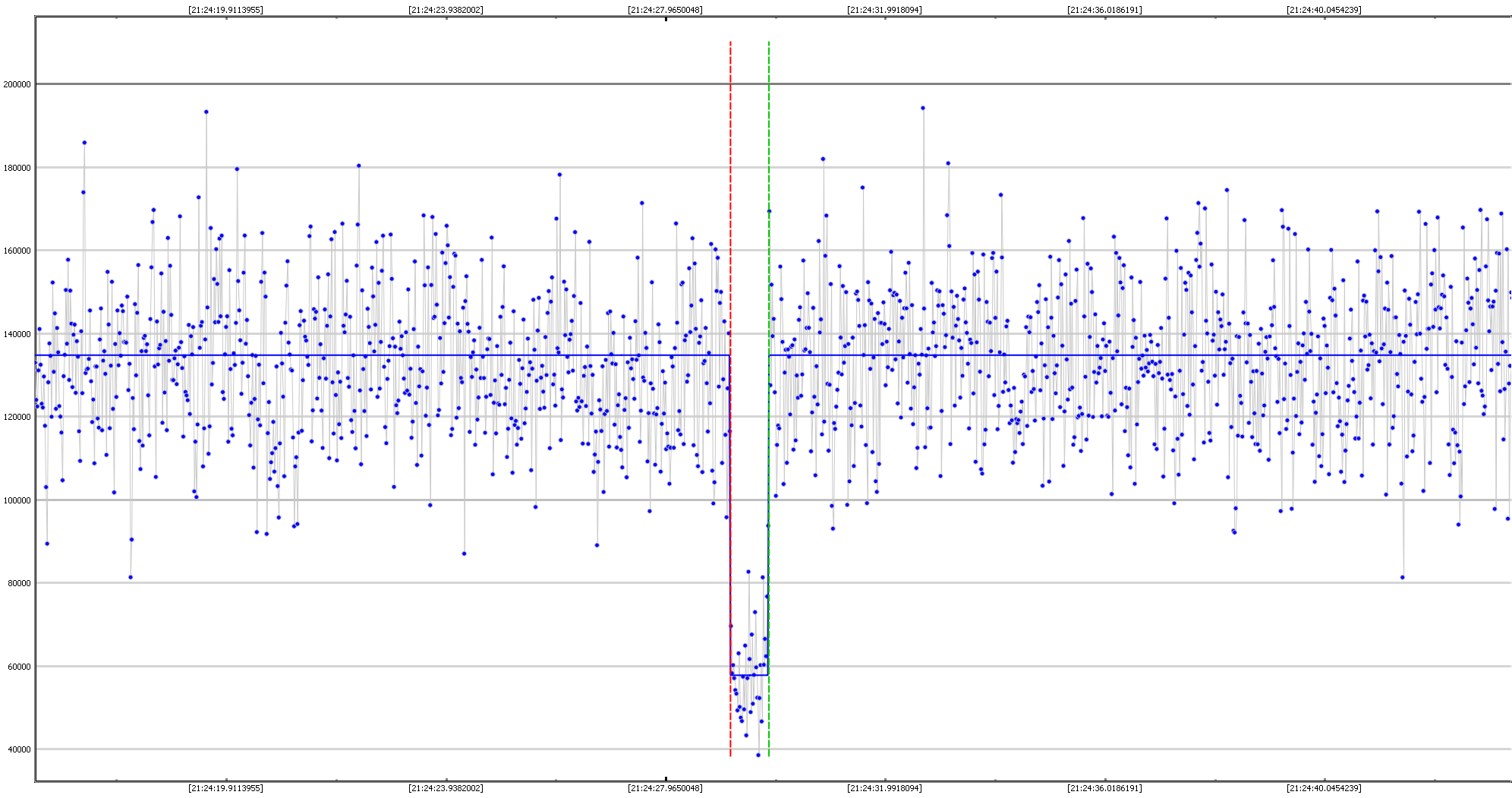1512x798 pixels.
Task: Click the 80000 y-axis label
Action: tap(19, 583)
